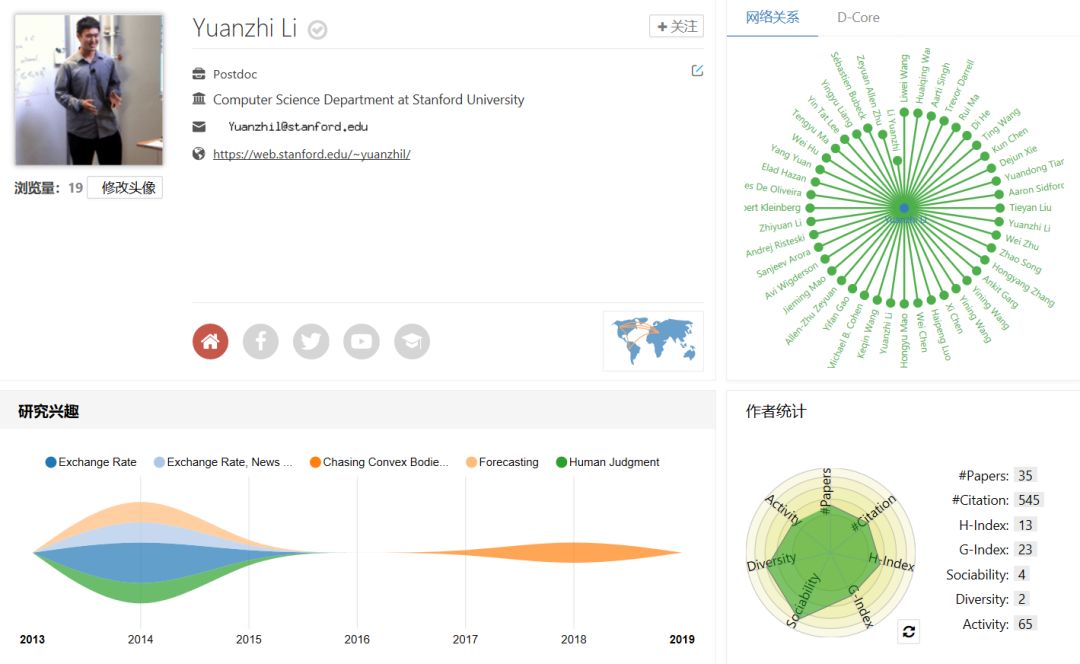
Task: Click the red home page icon
Action: pos(210,341)
